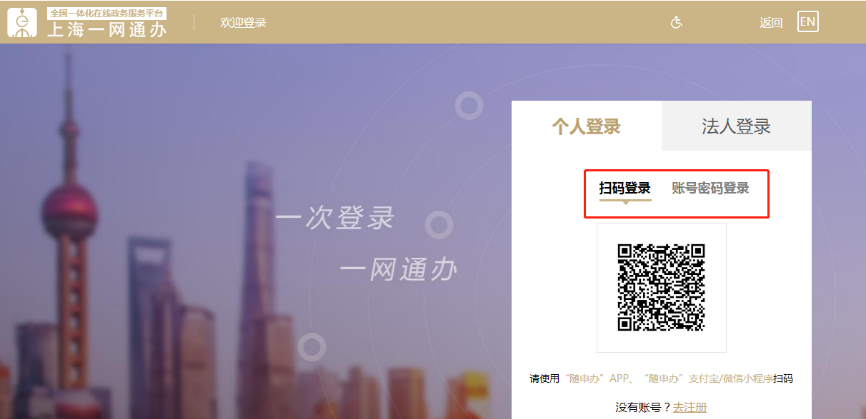Screen dimensions: 866x419
Task: Click the 欢迎登录 header text
Action: tap(243, 23)
